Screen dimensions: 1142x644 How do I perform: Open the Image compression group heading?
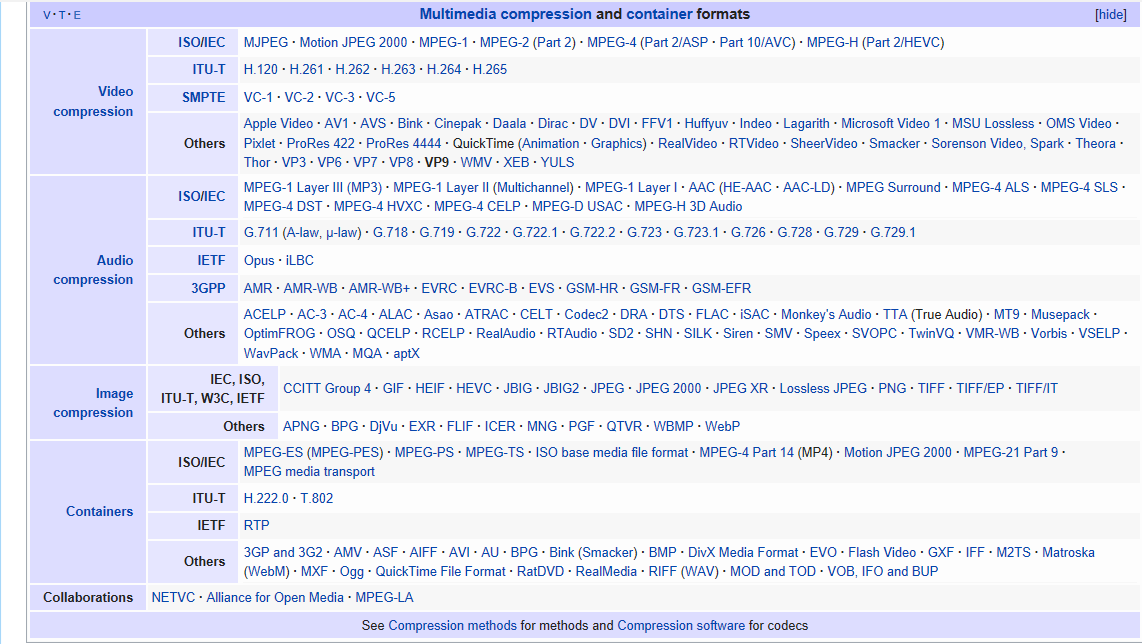coord(93,403)
